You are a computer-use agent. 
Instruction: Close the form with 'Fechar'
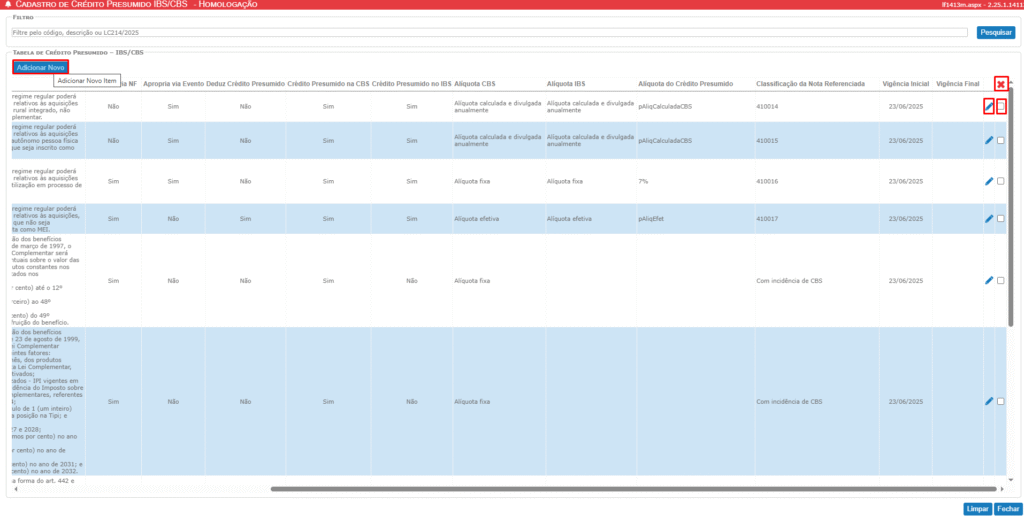pos(1008,509)
